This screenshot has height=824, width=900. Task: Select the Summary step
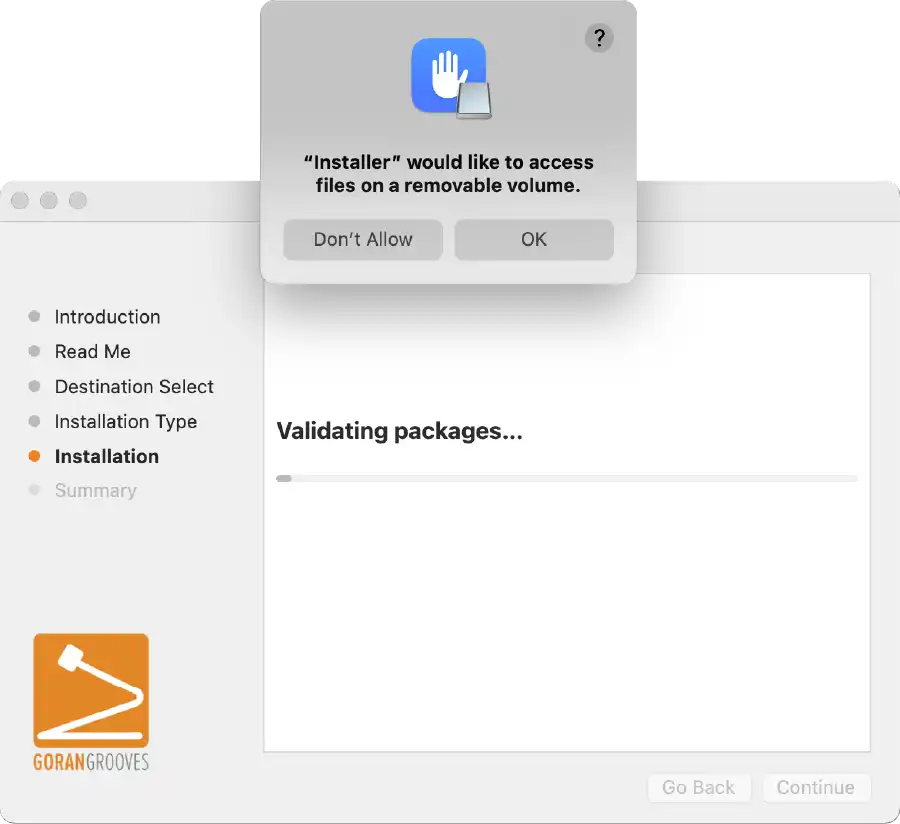pyautogui.click(x=95, y=491)
